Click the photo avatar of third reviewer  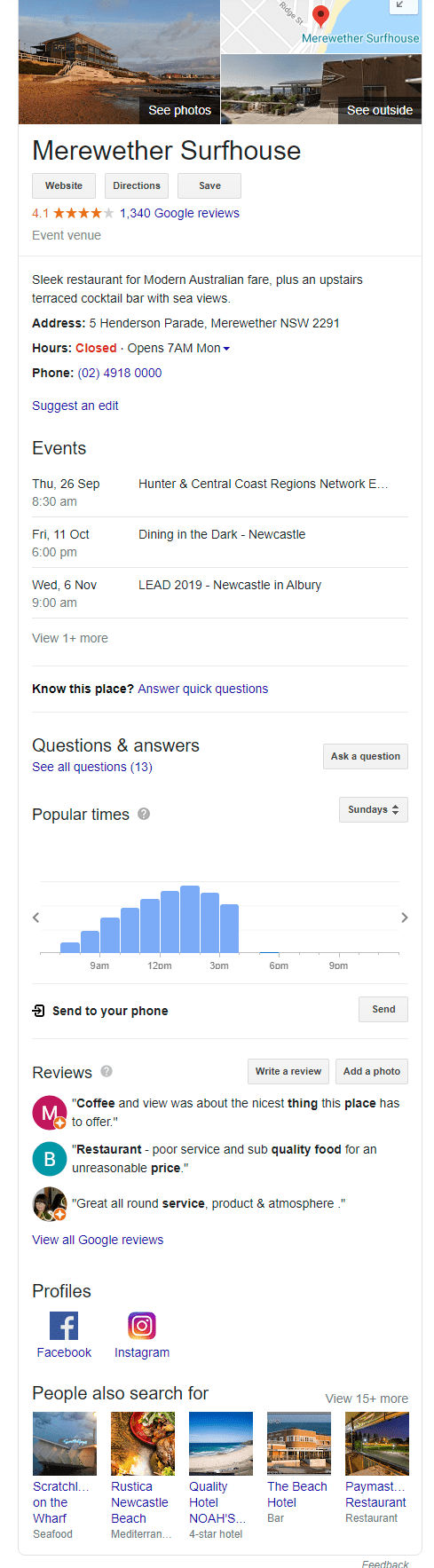click(50, 1204)
